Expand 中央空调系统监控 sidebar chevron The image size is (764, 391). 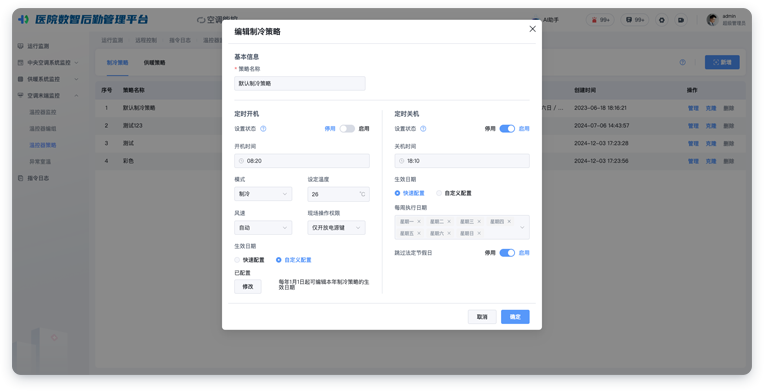76,62
